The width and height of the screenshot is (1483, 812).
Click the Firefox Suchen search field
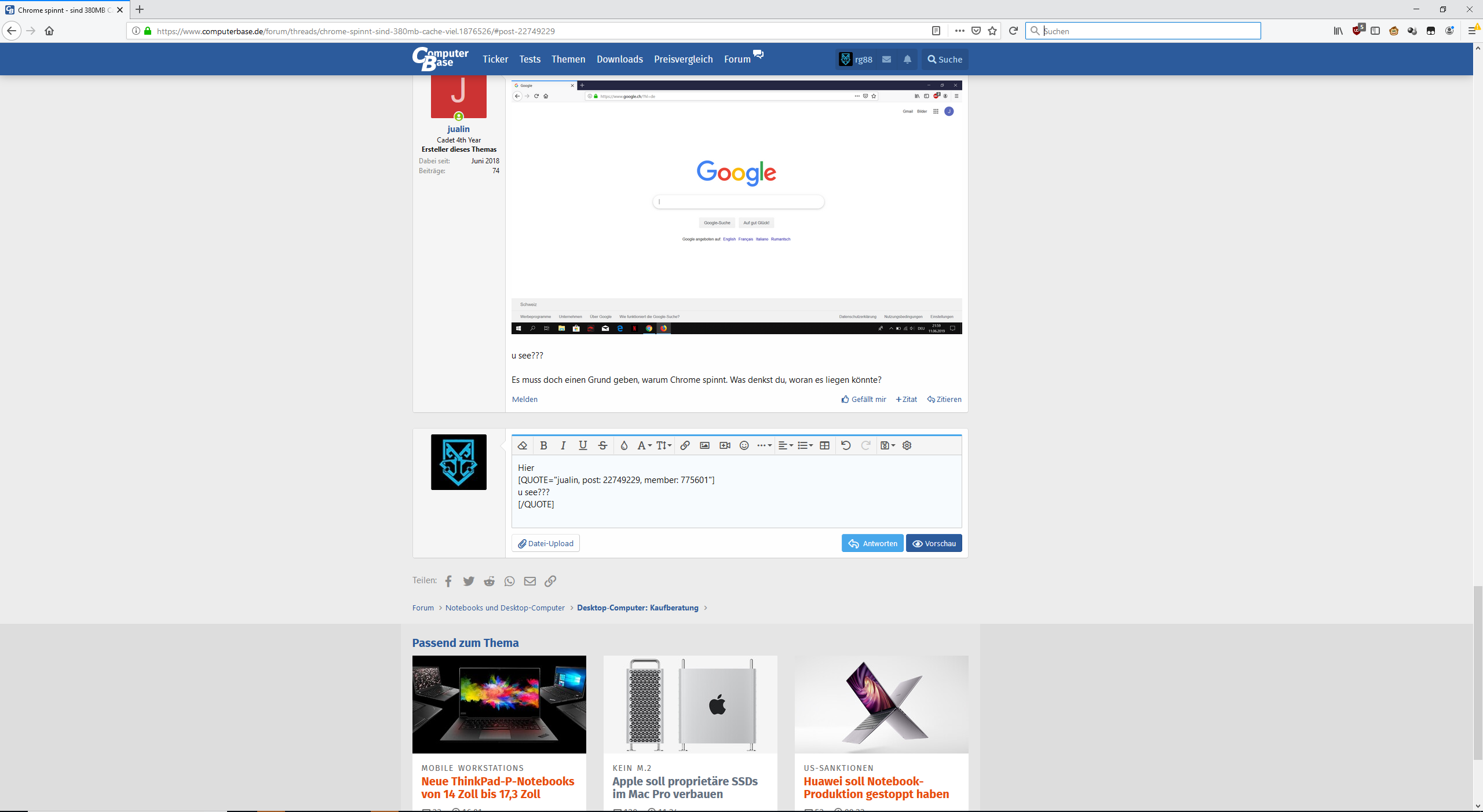(1142, 31)
